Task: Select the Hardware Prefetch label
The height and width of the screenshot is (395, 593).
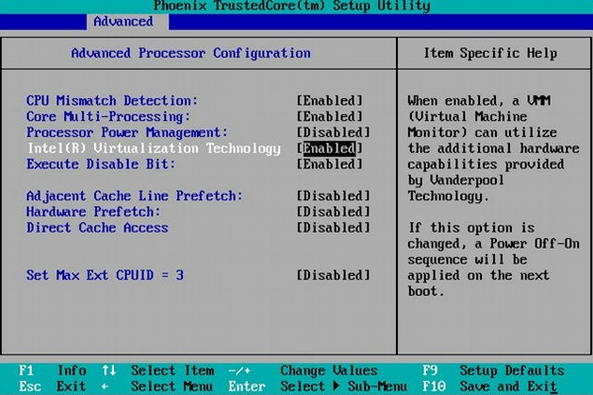Action: pyautogui.click(x=93, y=212)
